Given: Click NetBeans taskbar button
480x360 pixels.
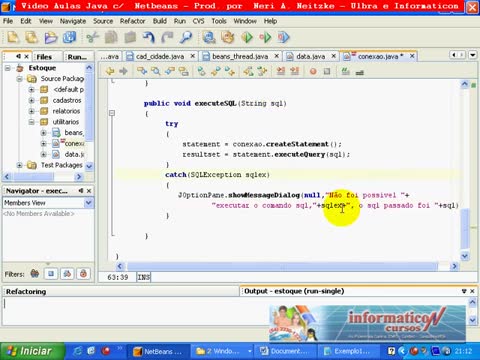Looking at the screenshot, I should (x=158, y=351).
